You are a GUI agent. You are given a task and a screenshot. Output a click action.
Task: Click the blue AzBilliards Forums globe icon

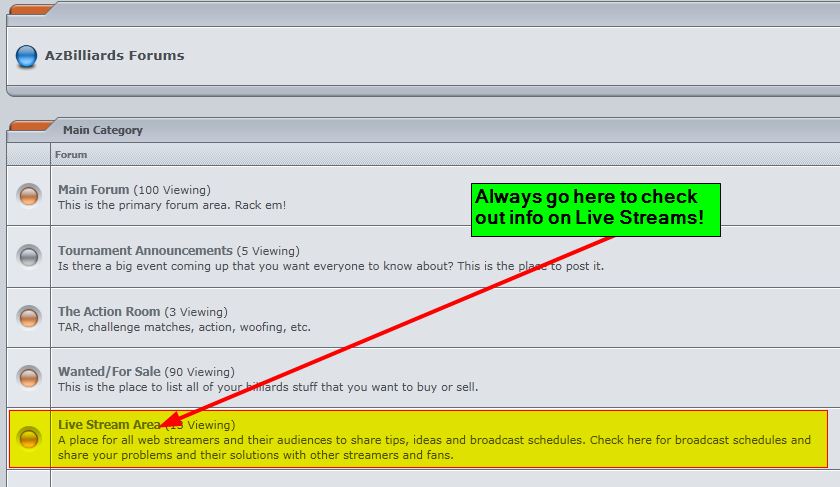26,57
